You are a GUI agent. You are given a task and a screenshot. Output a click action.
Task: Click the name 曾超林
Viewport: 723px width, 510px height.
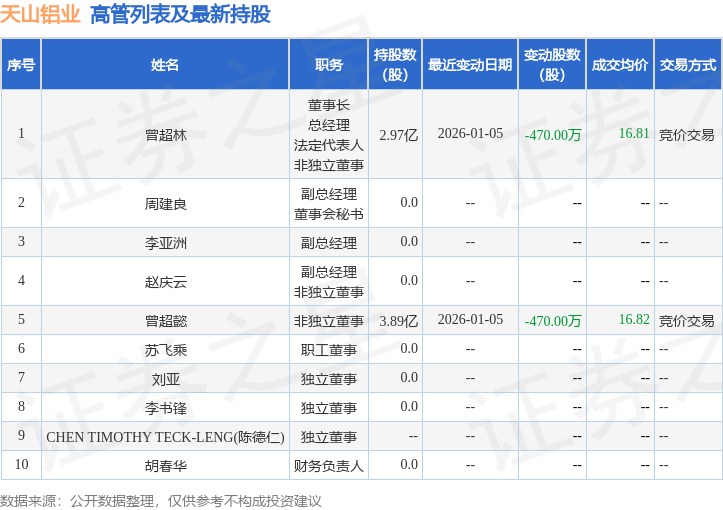pyautogui.click(x=166, y=135)
